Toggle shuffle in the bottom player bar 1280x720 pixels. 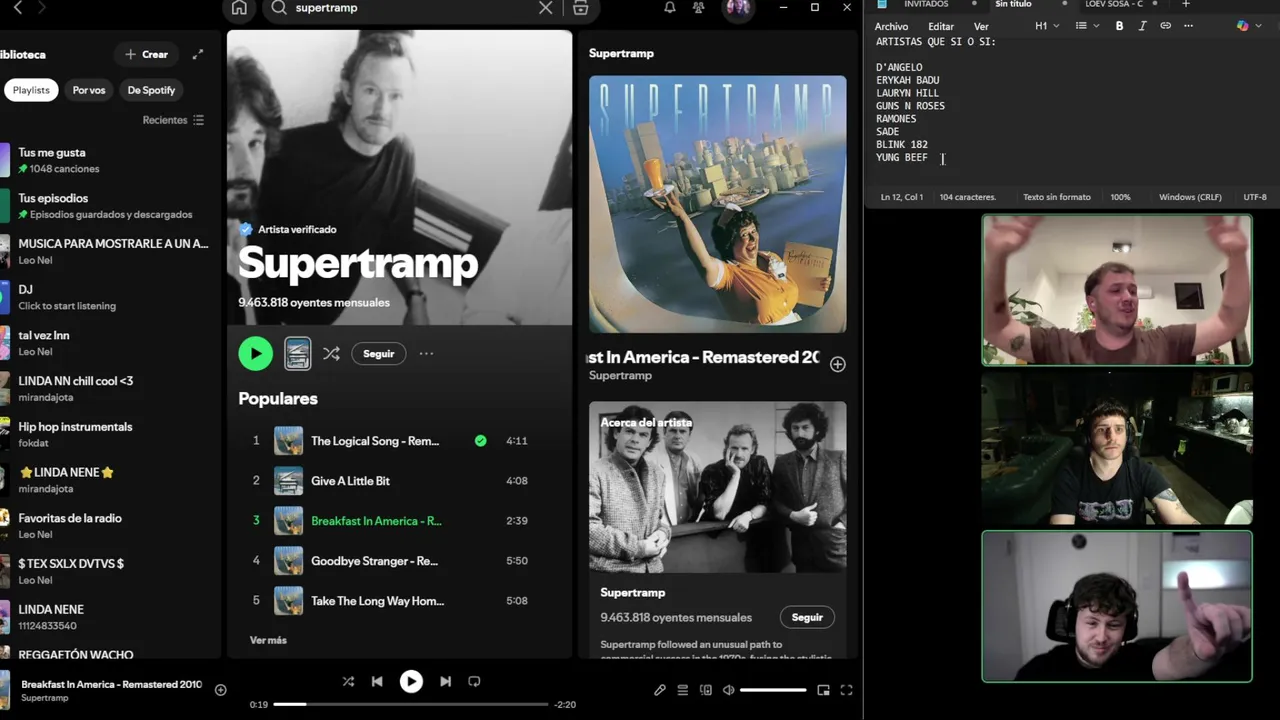(x=348, y=681)
